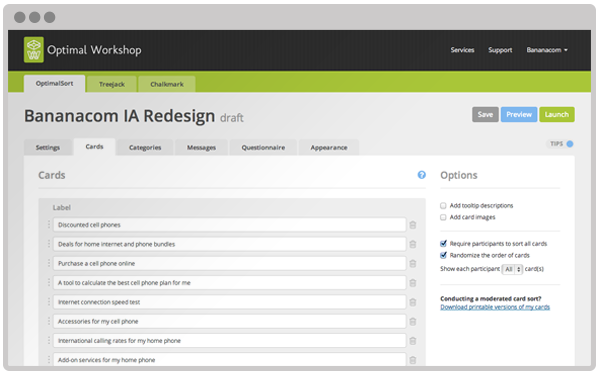Toggle the TIPS blue switch
This screenshot has width=600, height=375.
coord(570,144)
